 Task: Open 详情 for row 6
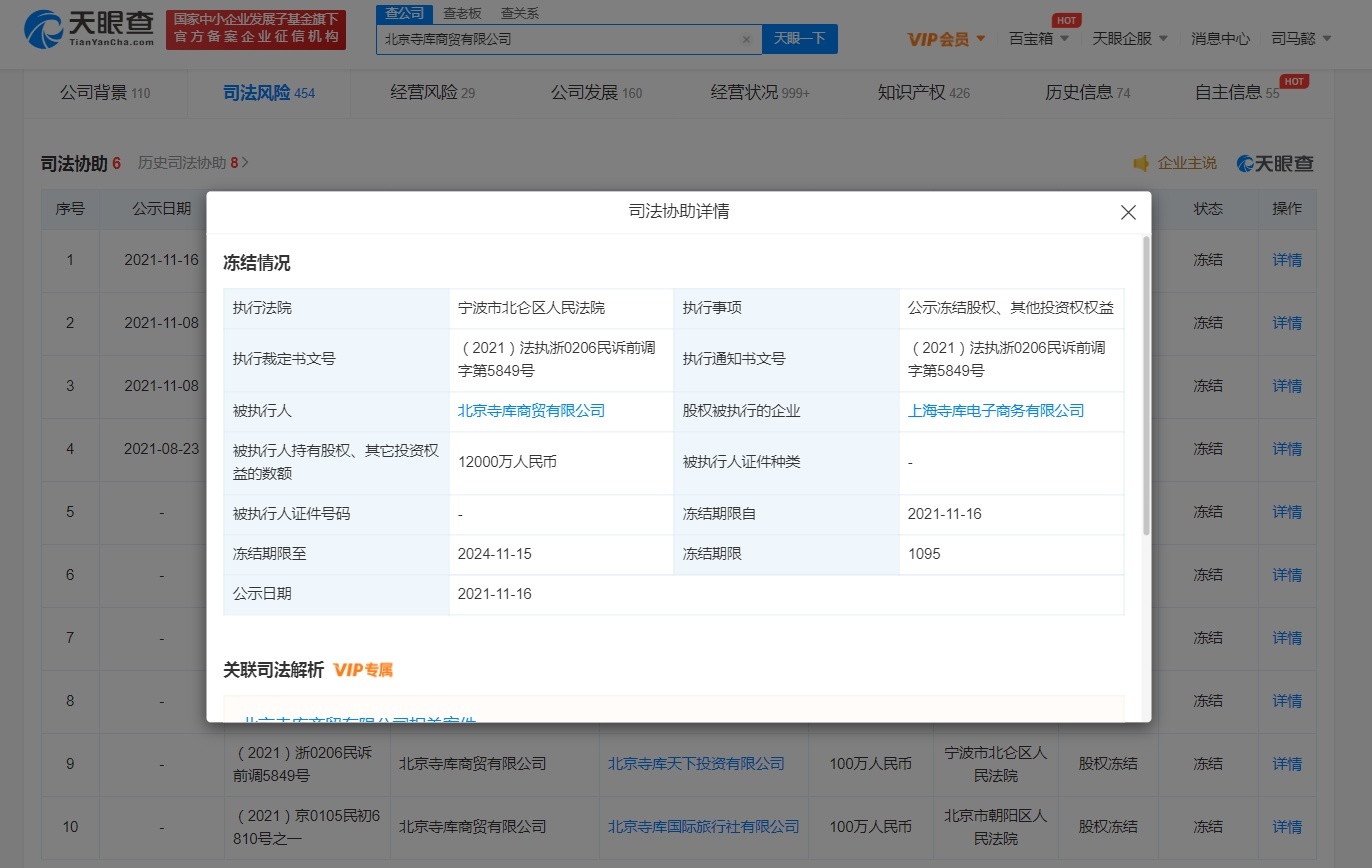[1287, 575]
